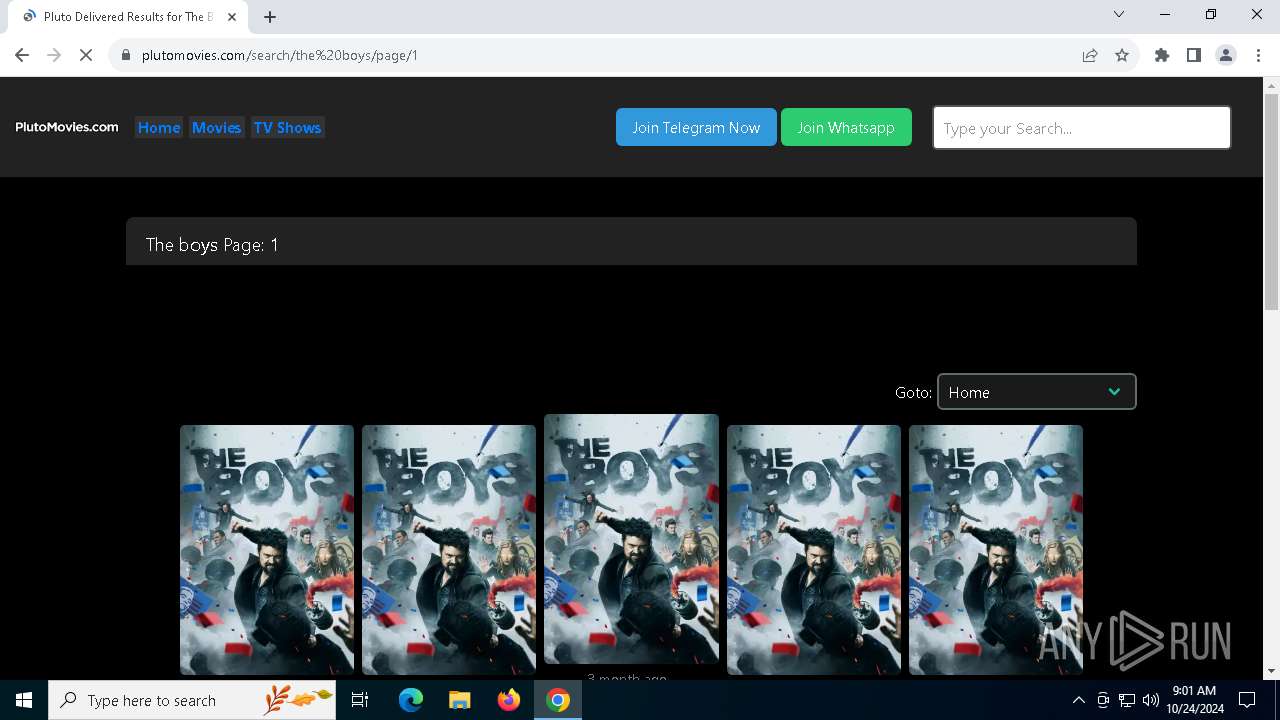Screen dimensions: 1280x720
Task: Open the Extensions puzzle icon
Action: coord(1162,55)
